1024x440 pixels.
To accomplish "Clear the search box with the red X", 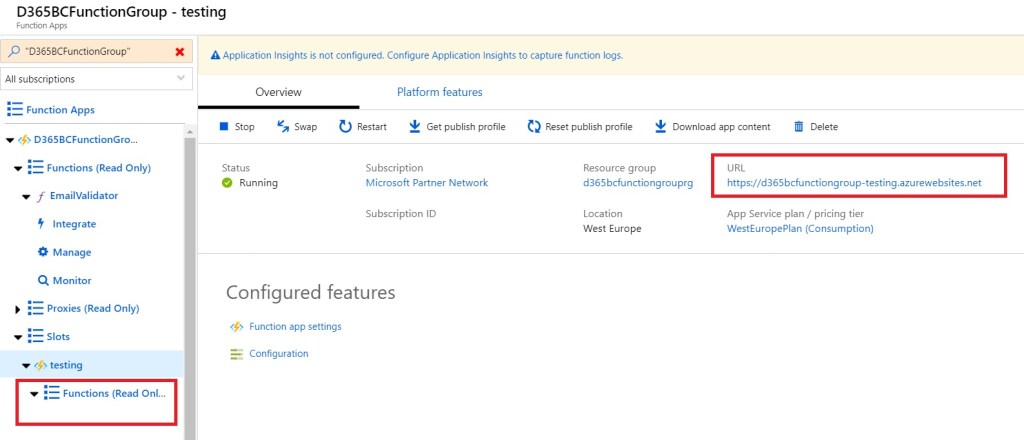I will (180, 51).
